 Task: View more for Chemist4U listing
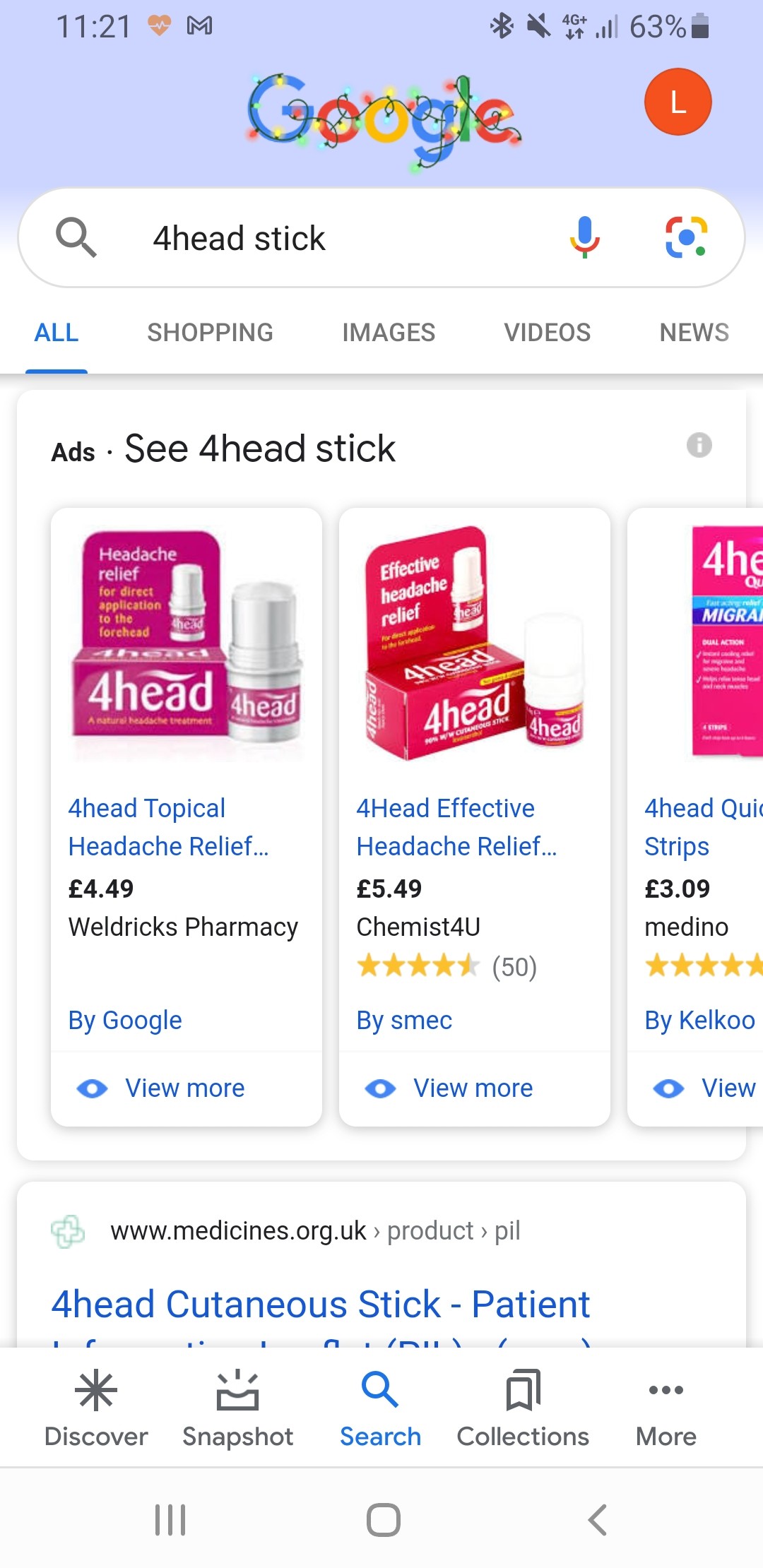click(473, 1088)
